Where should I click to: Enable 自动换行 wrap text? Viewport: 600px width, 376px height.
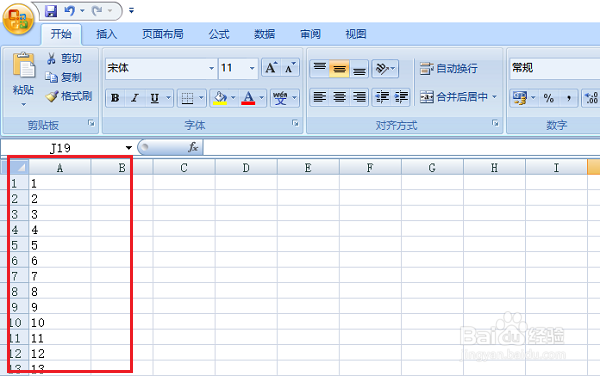[x=448, y=68]
